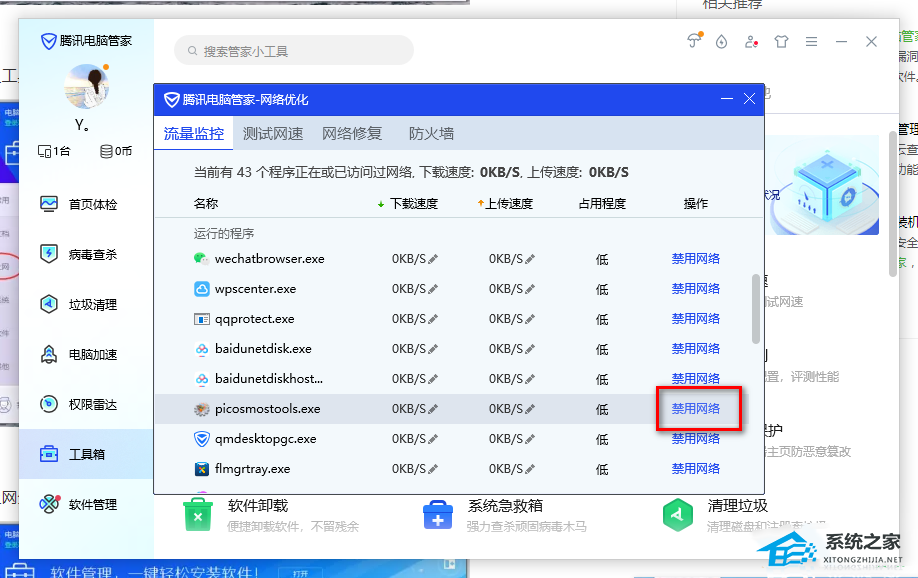Viewport: 918px width, 578px height.
Task: Click the process list vertical scrollbar
Action: pos(755,309)
